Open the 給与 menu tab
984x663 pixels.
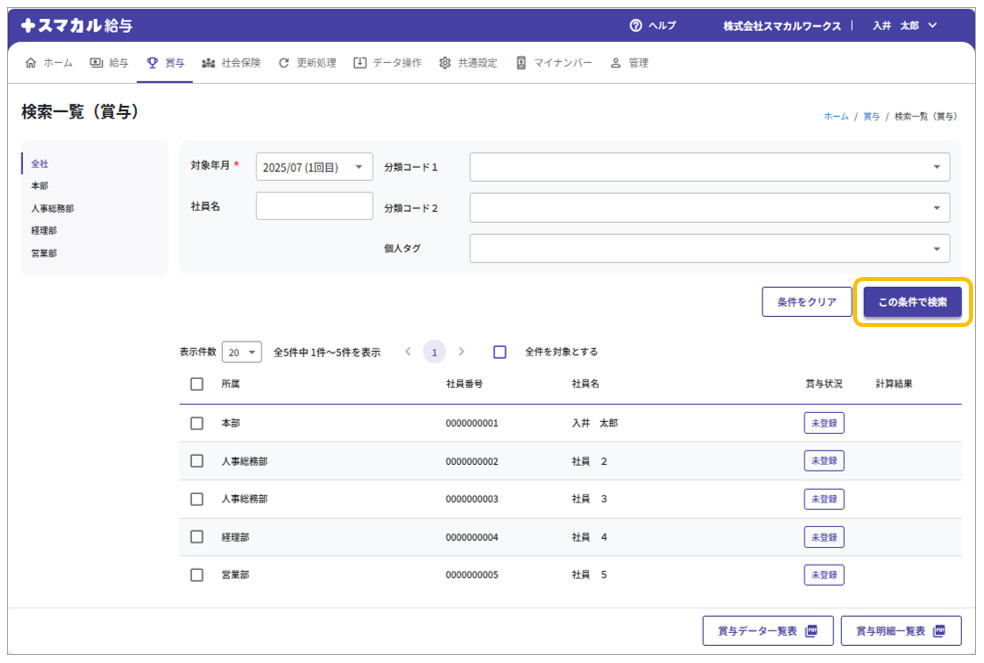109,62
